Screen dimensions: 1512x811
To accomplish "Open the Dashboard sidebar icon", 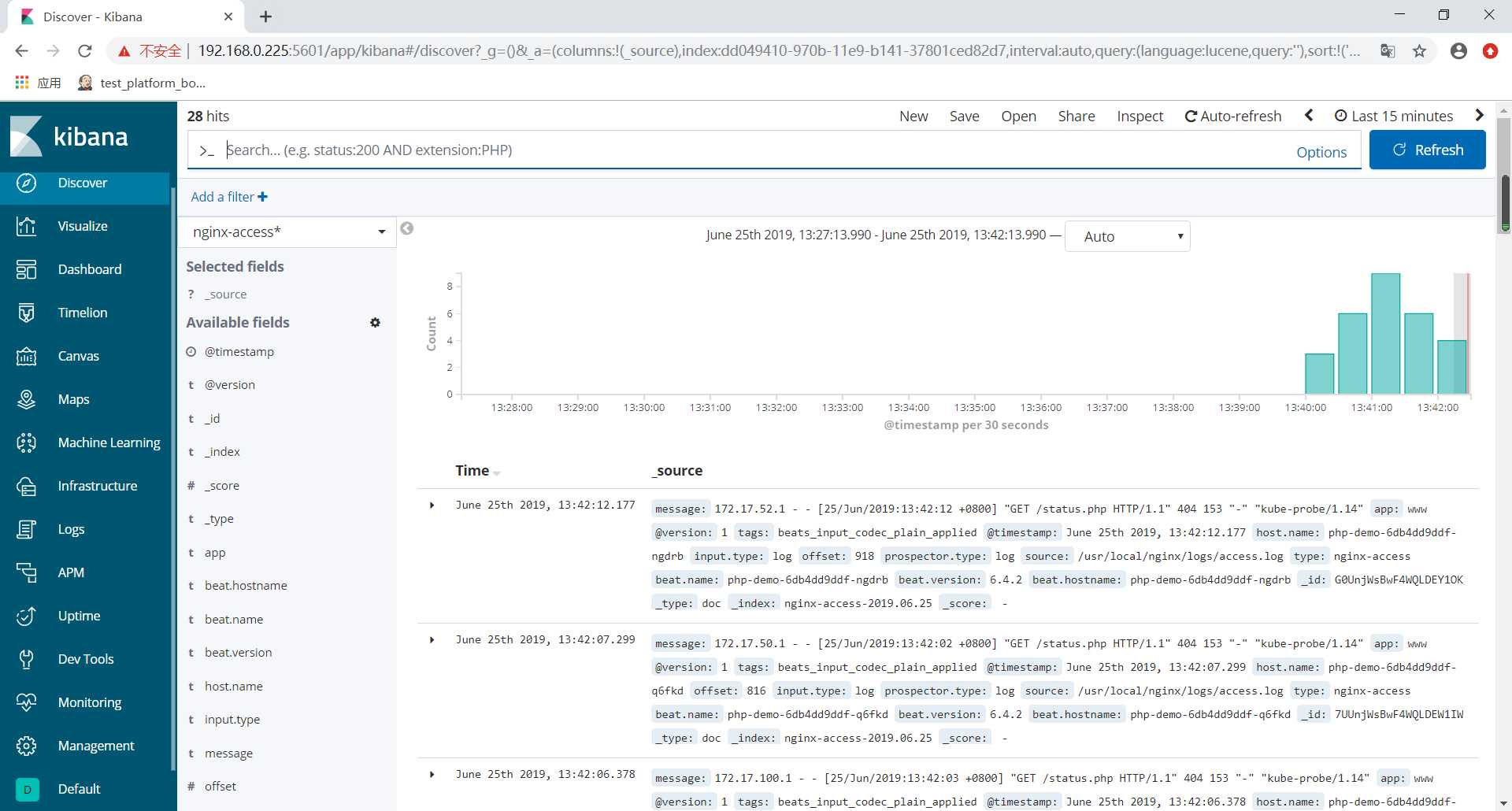I will (x=26, y=269).
